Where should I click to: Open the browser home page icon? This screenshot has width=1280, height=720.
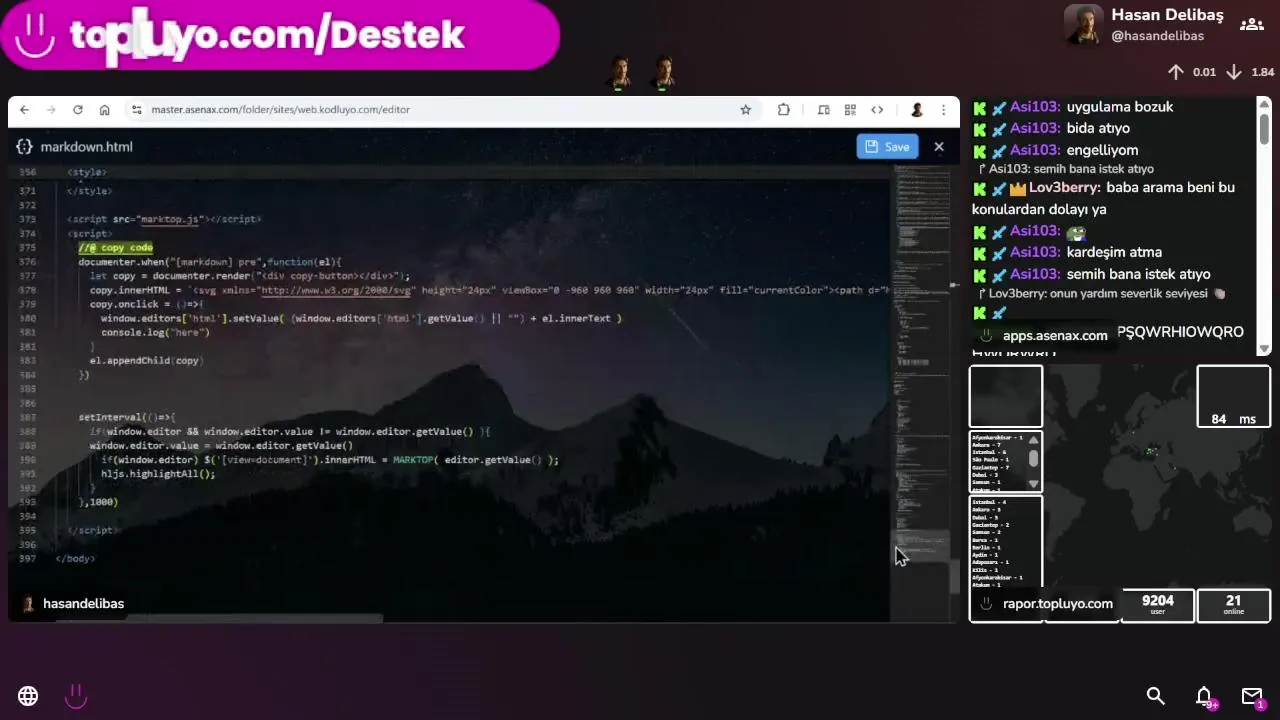104,110
